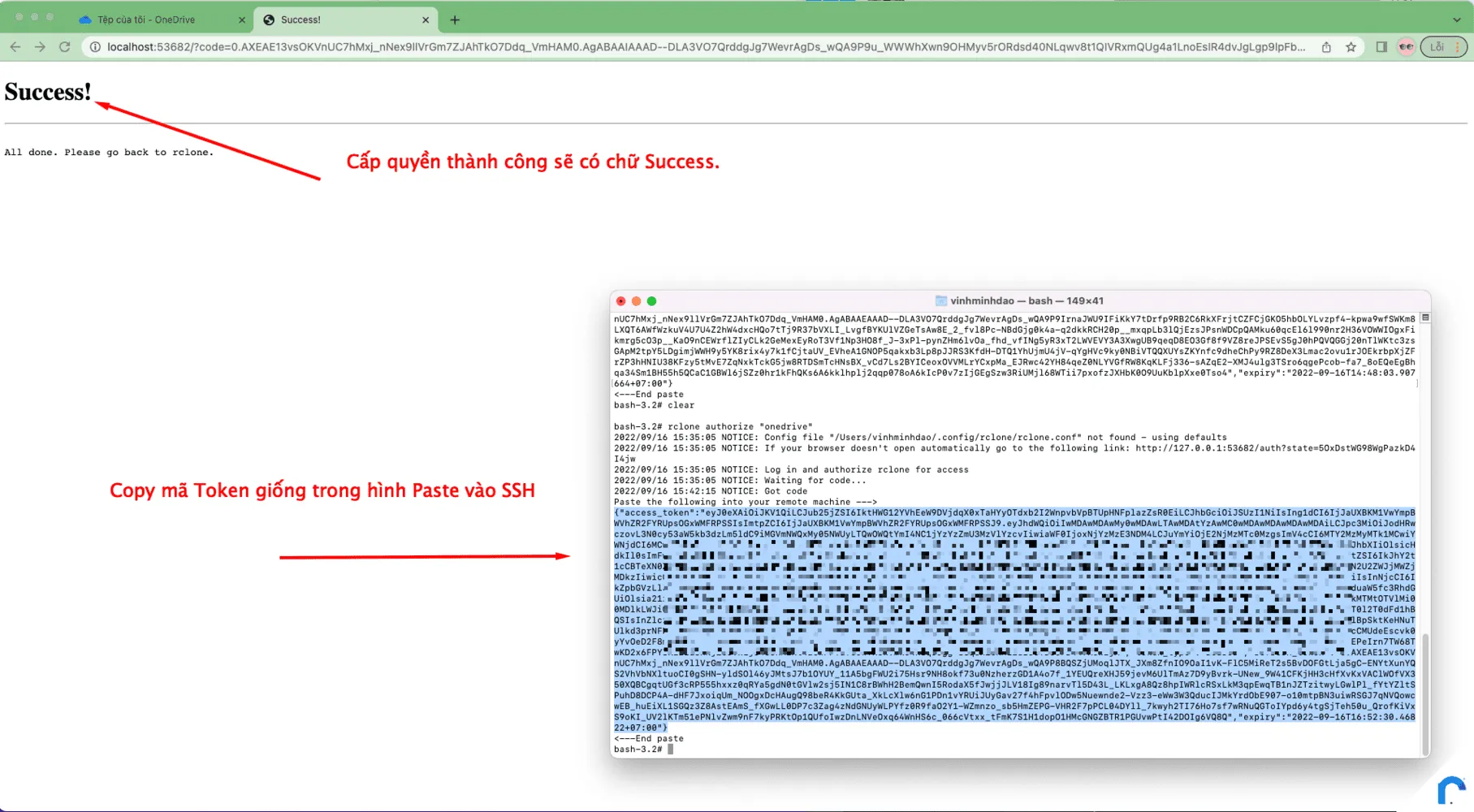This screenshot has width=1474, height=812.
Task: Open a new browser tab
Action: point(455,20)
